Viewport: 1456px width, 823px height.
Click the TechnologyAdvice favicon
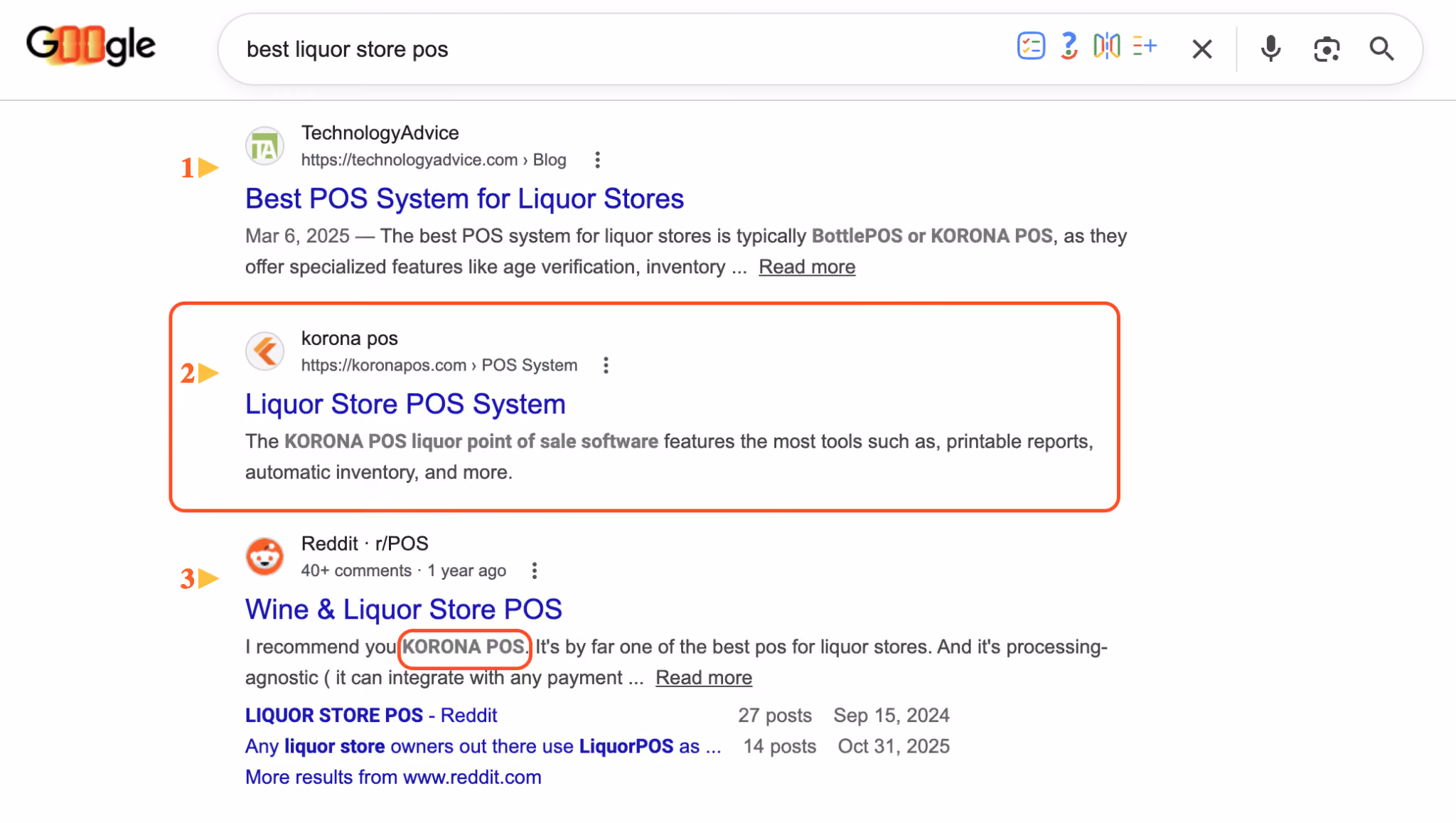(x=265, y=147)
